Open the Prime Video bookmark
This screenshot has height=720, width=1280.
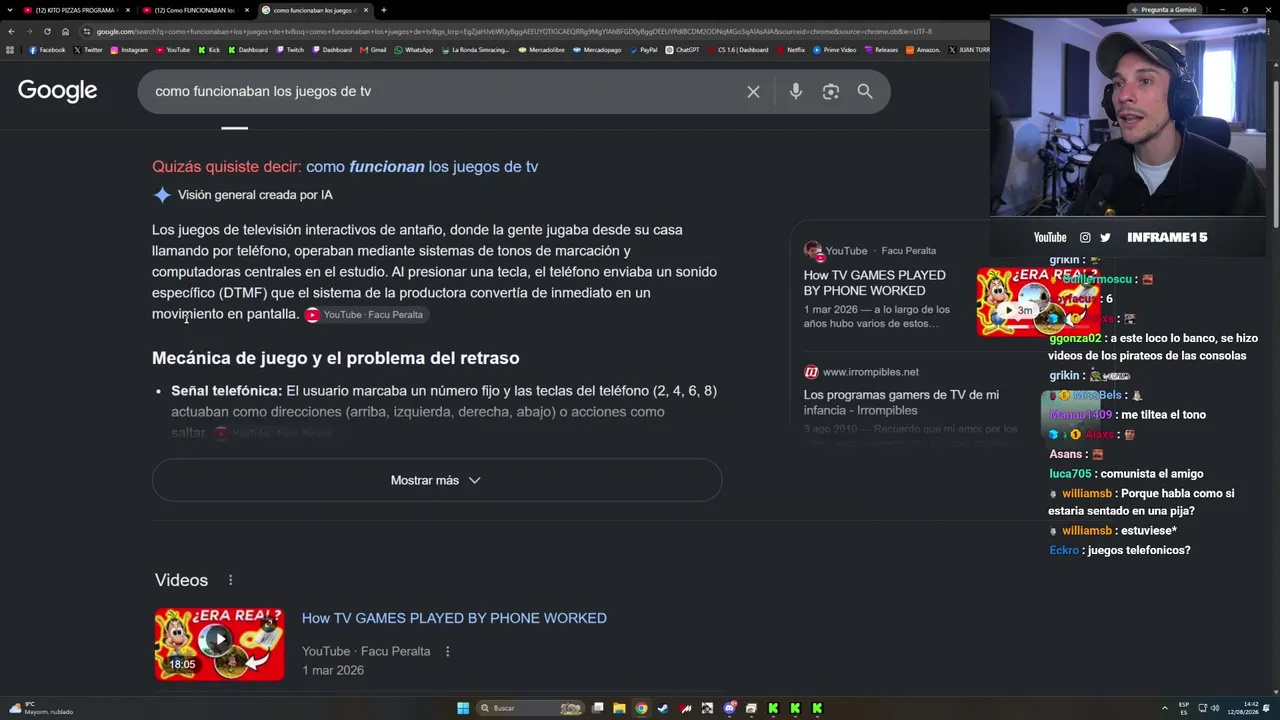coord(835,50)
